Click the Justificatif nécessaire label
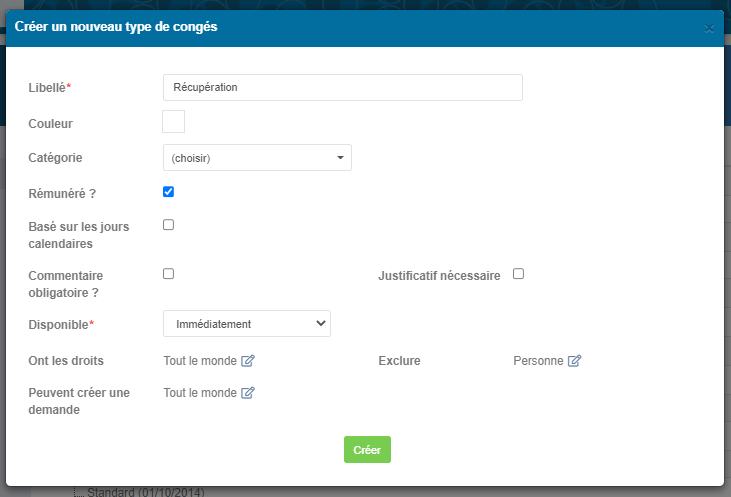The image size is (731, 497). (x=439, y=276)
